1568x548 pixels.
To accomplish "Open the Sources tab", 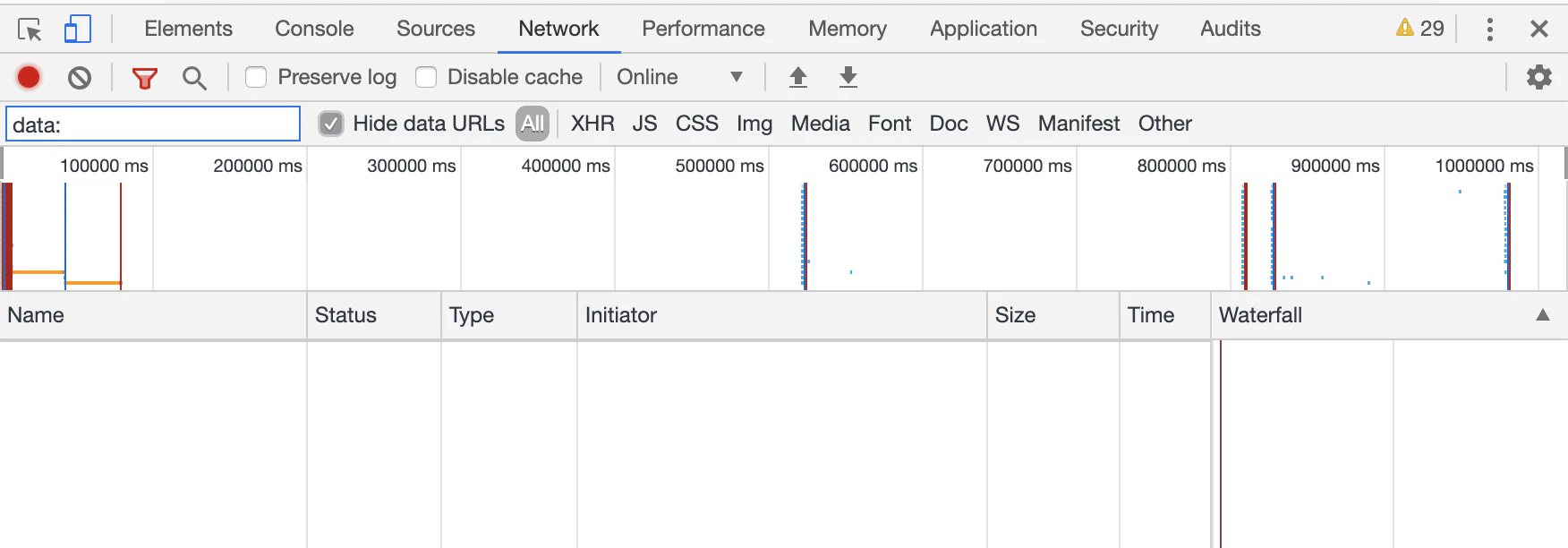I will 436,29.
